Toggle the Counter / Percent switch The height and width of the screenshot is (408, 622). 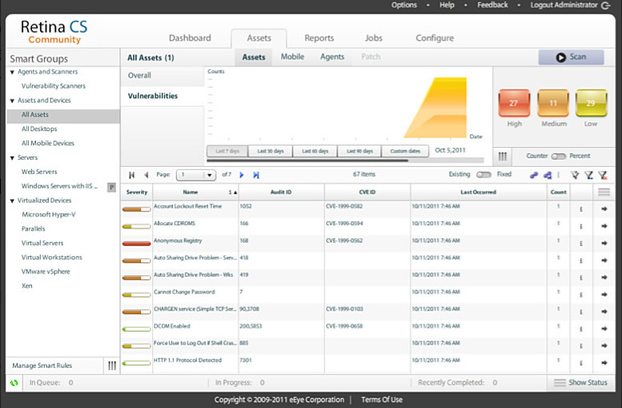click(558, 156)
